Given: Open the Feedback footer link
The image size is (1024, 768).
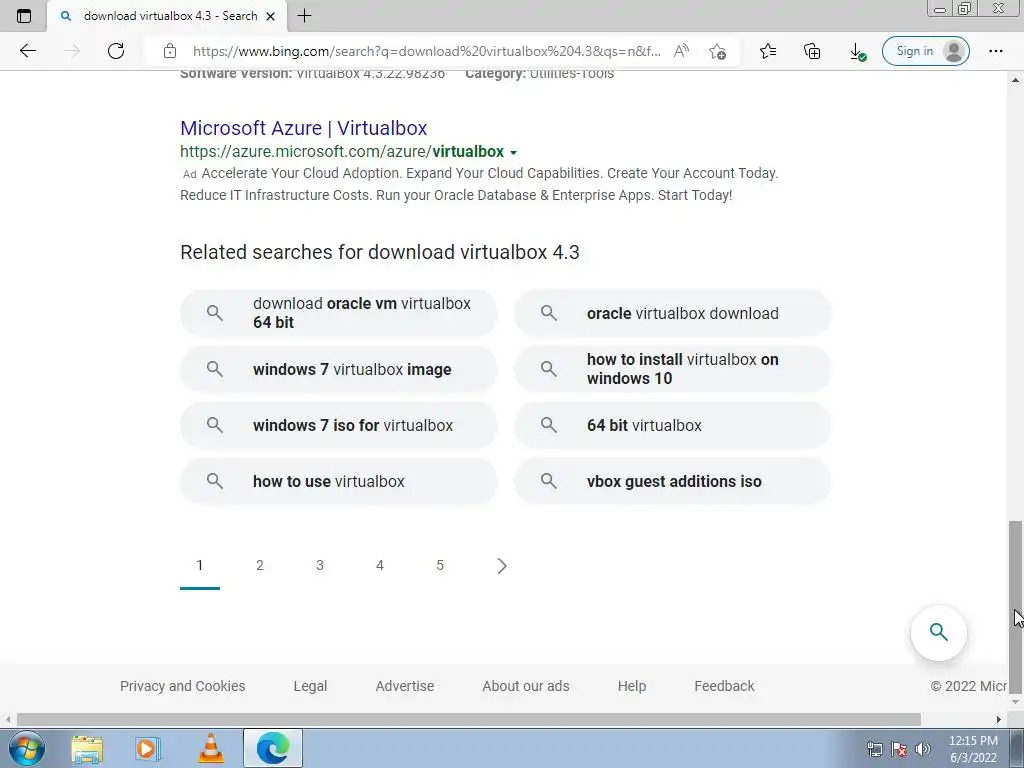Looking at the screenshot, I should pos(724,686).
